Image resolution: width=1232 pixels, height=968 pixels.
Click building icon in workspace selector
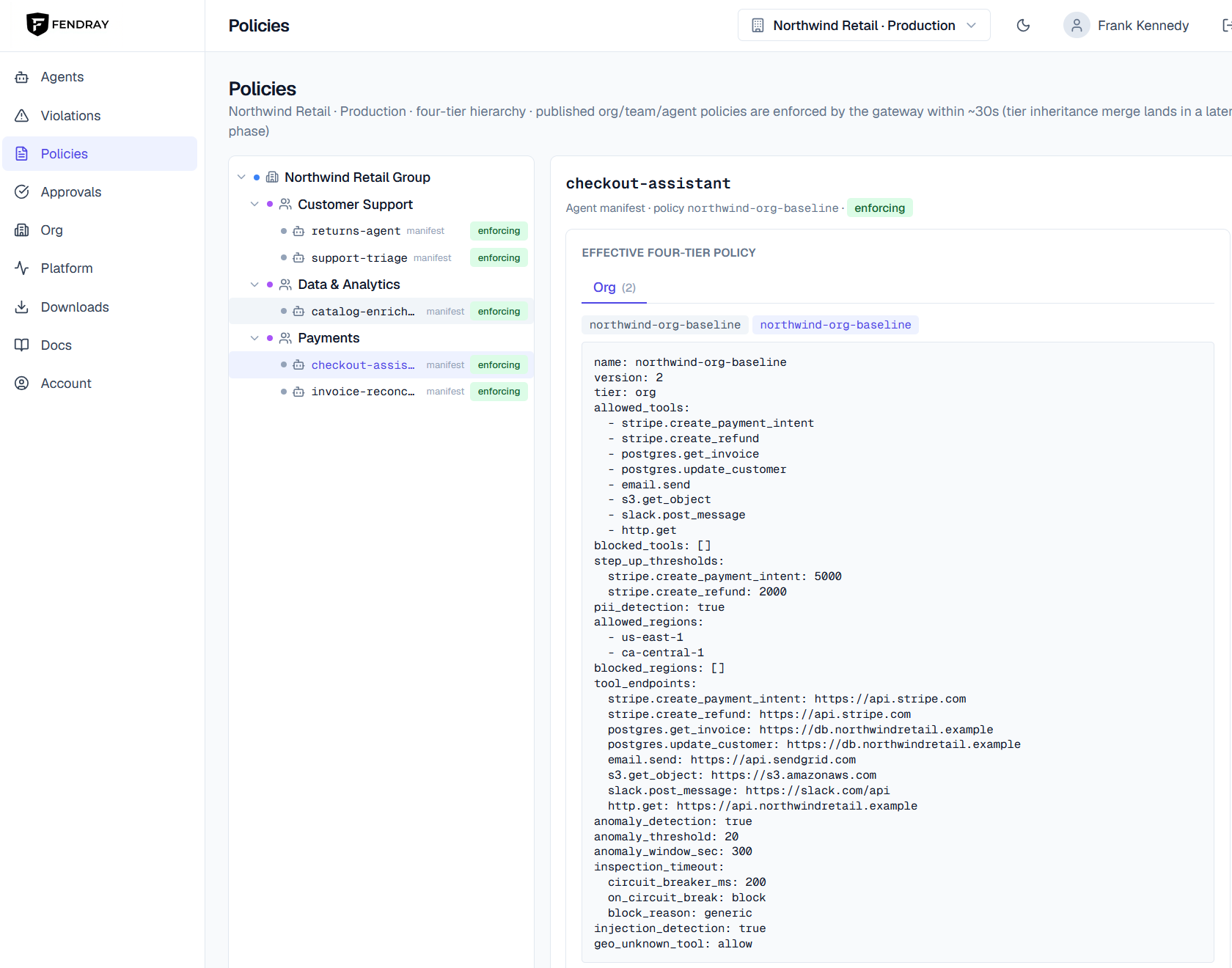758,26
